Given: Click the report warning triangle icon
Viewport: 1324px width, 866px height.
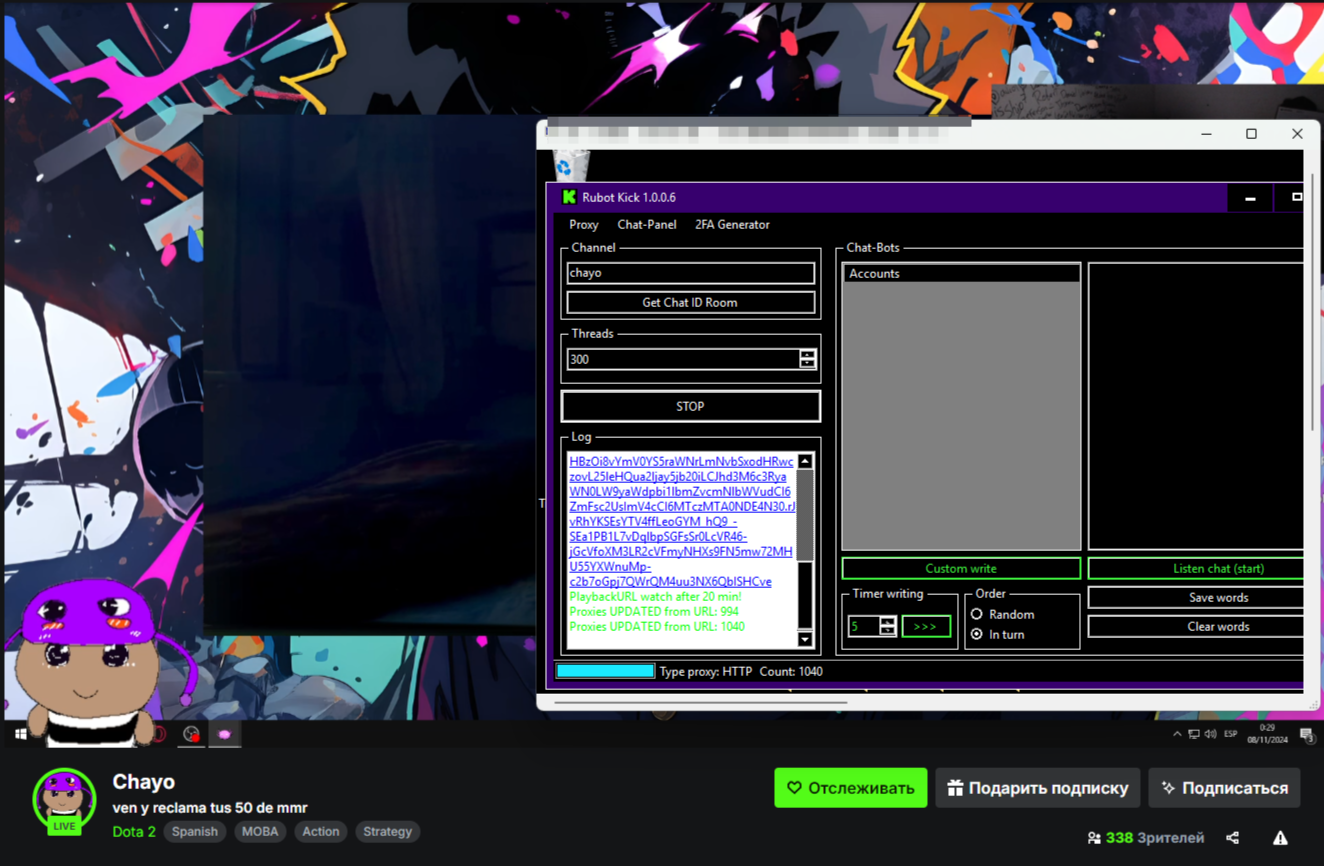Looking at the screenshot, I should tap(1280, 838).
